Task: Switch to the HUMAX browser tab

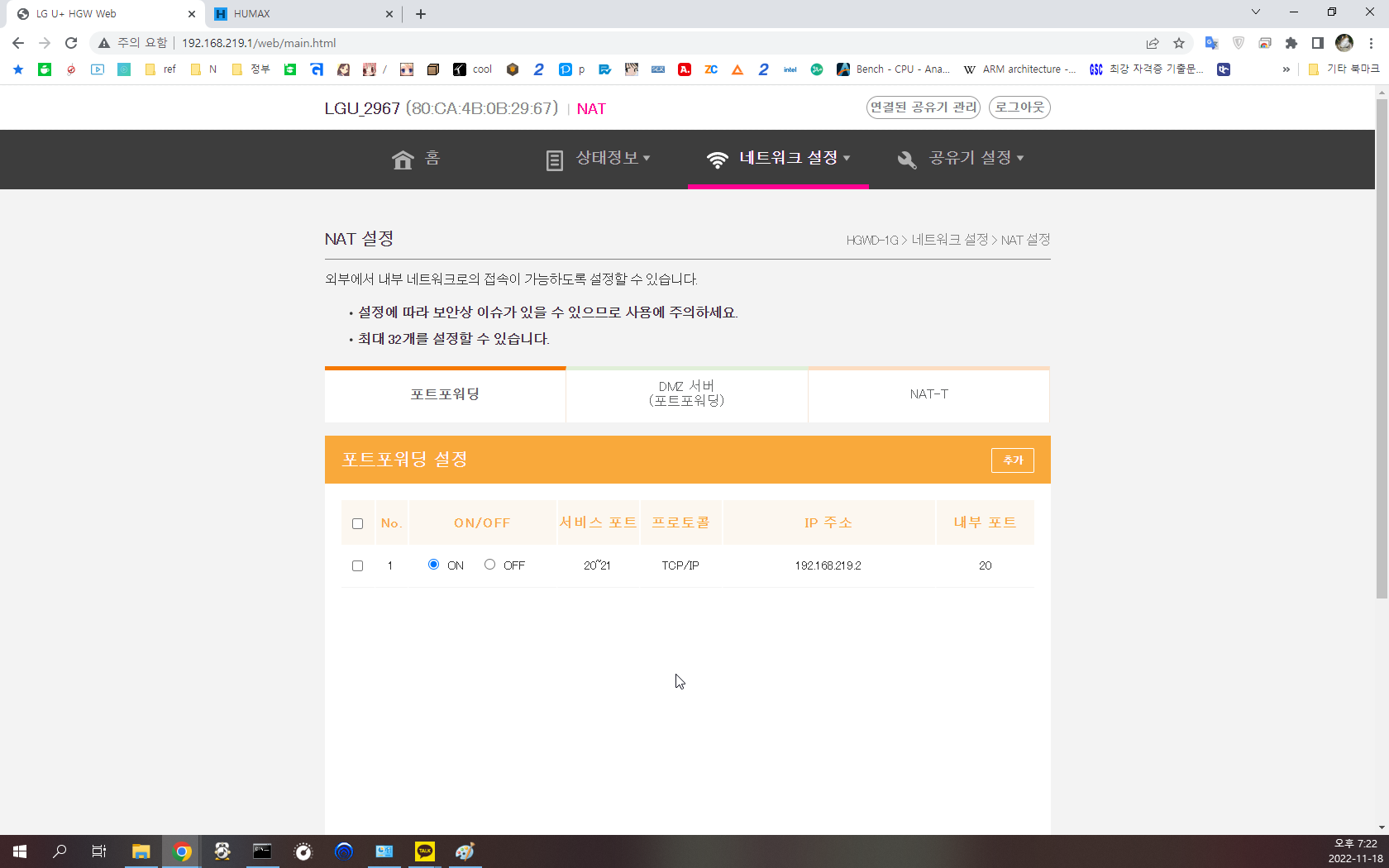Action: (x=303, y=14)
